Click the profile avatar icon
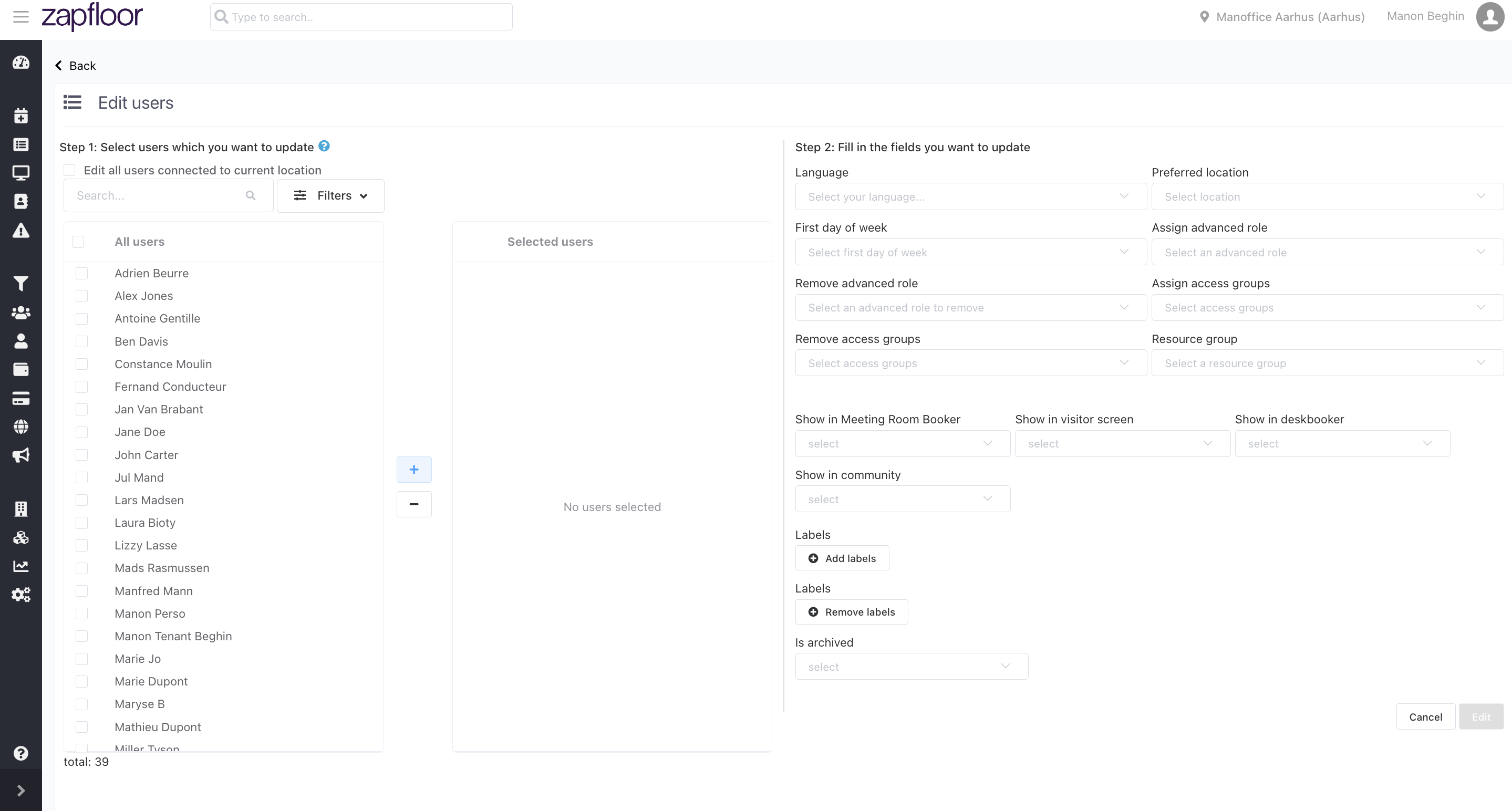This screenshot has width=1512, height=811. point(1490,16)
